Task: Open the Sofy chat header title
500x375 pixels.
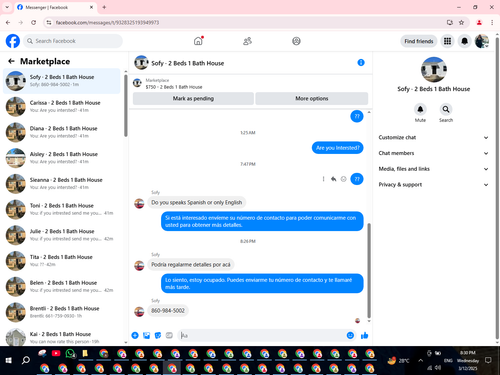Action: point(188,63)
